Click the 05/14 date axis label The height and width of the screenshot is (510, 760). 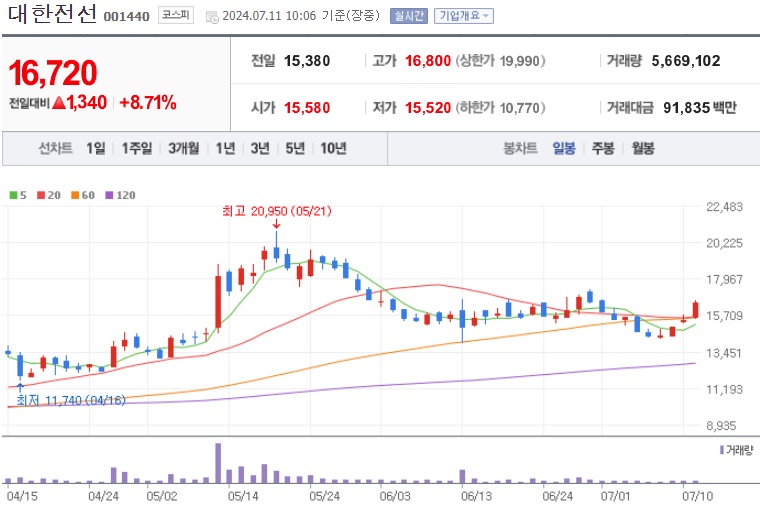click(x=243, y=496)
